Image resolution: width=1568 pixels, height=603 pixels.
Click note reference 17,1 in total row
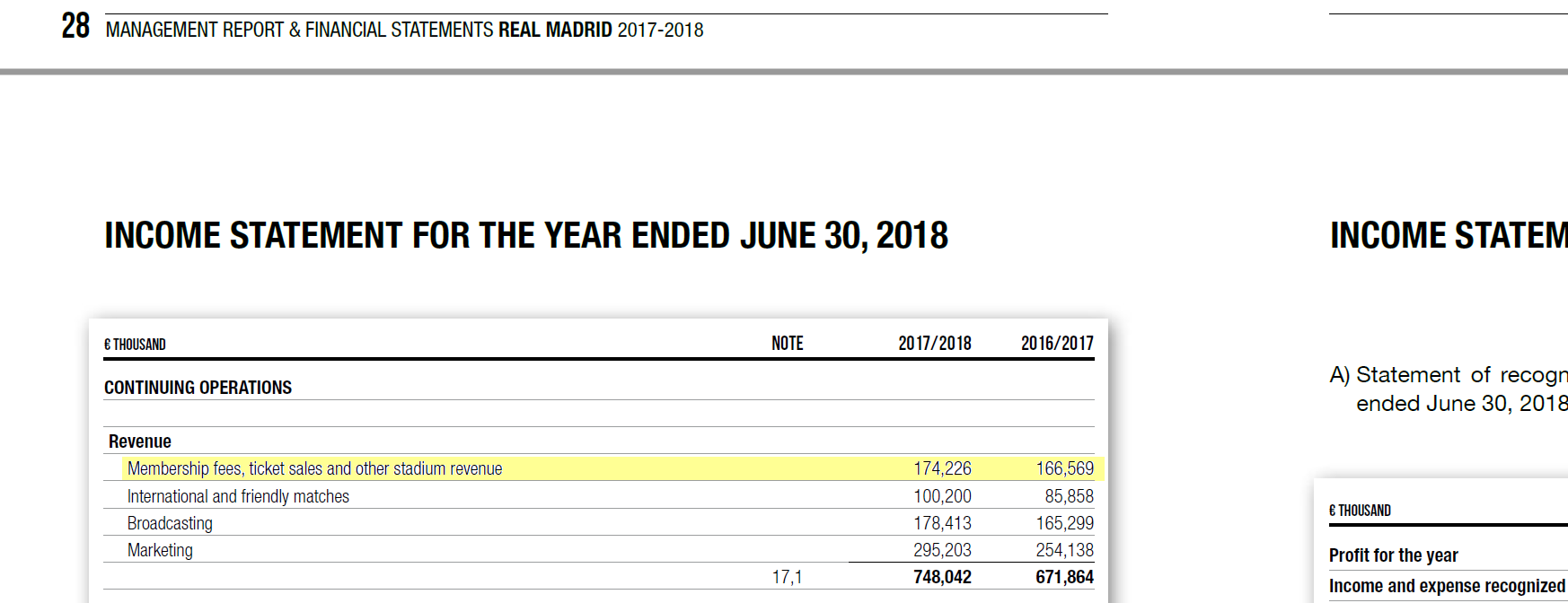coord(787,577)
